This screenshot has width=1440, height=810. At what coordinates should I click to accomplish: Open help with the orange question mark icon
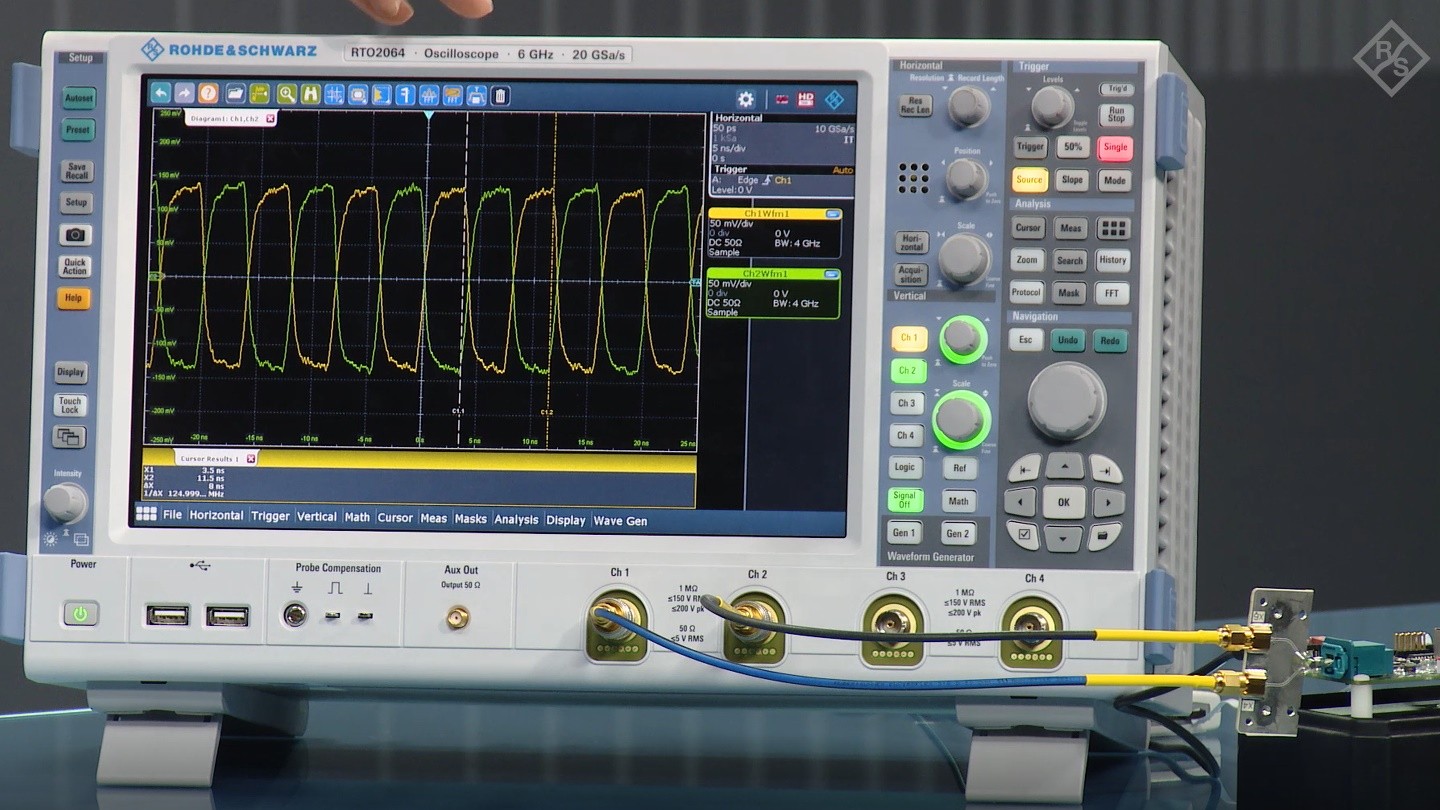[x=208, y=93]
